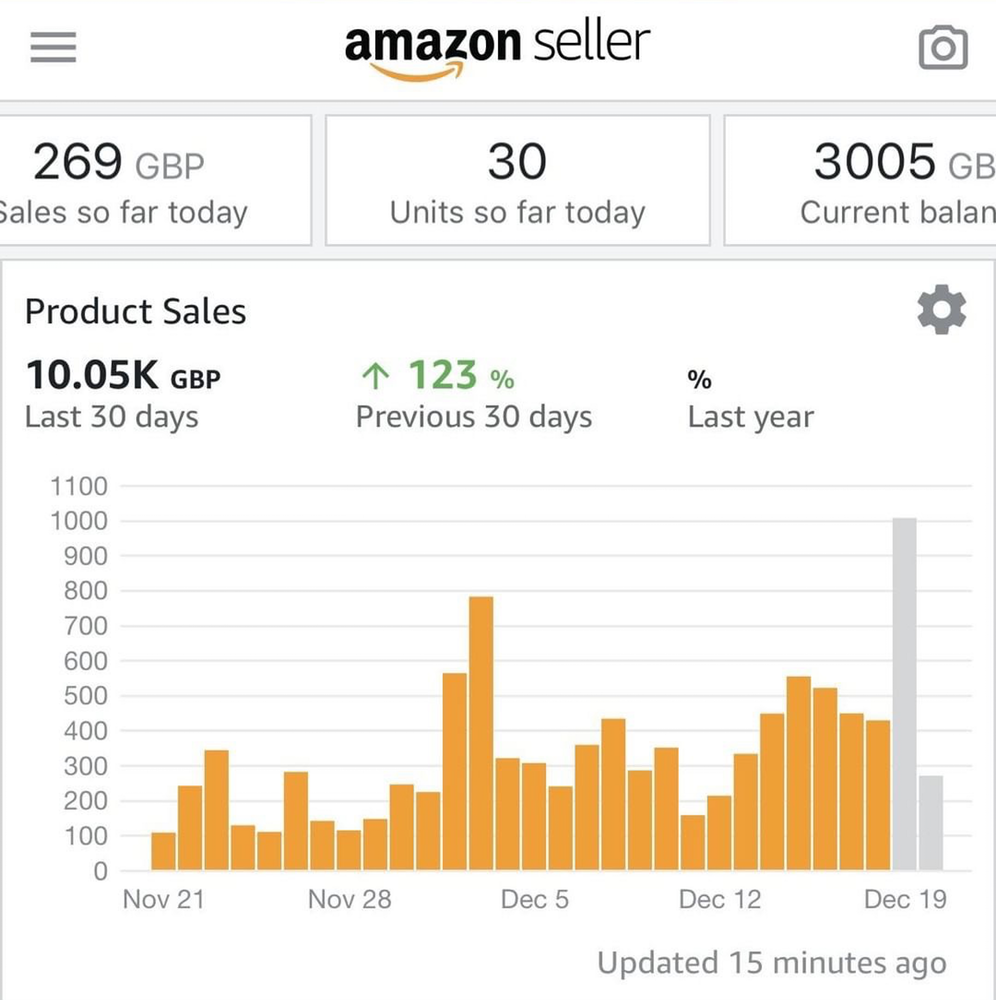Click the green up-arrow trend indicator
996x1000 pixels.
[375, 377]
